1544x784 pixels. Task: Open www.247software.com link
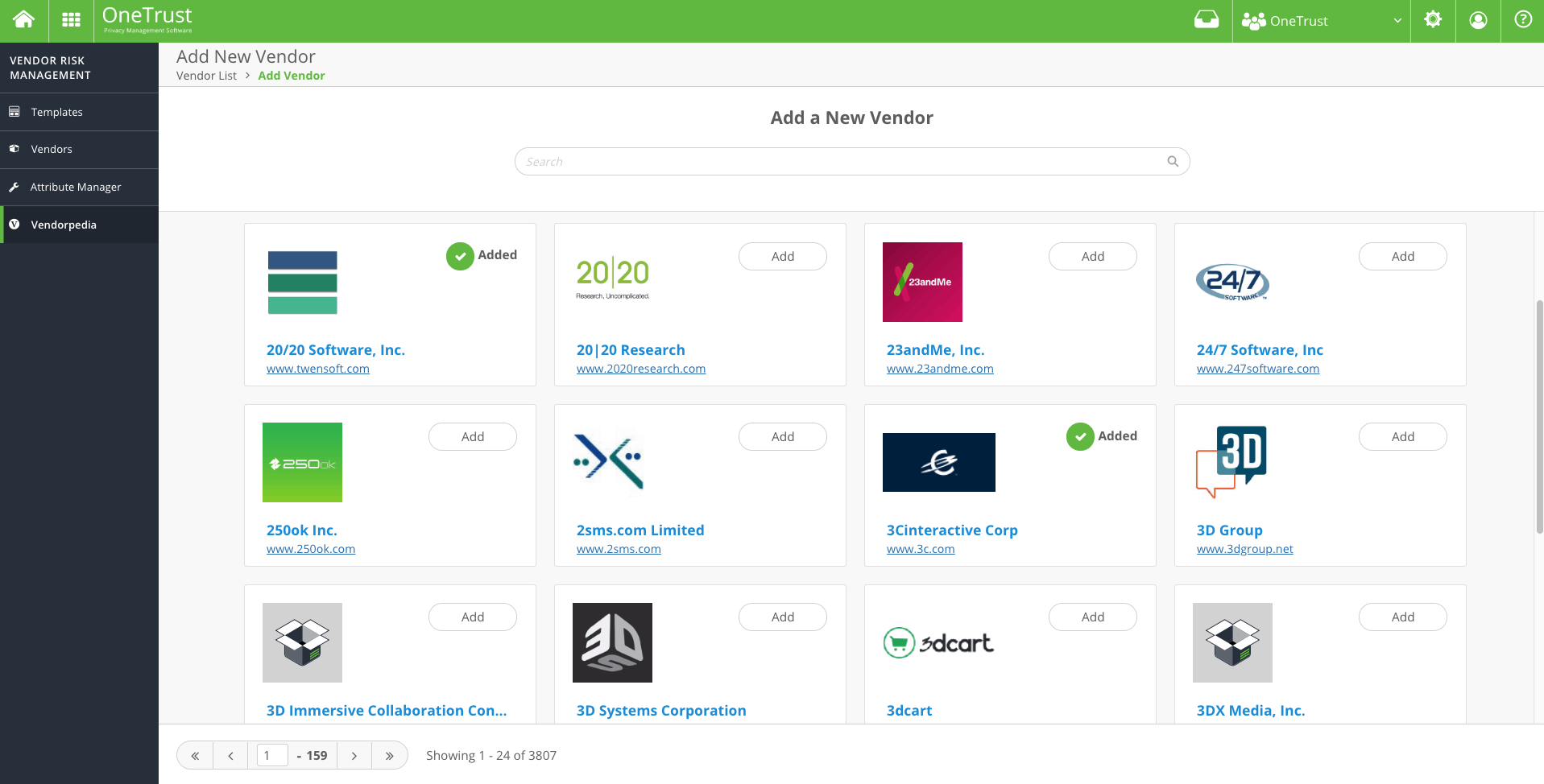click(x=1258, y=369)
